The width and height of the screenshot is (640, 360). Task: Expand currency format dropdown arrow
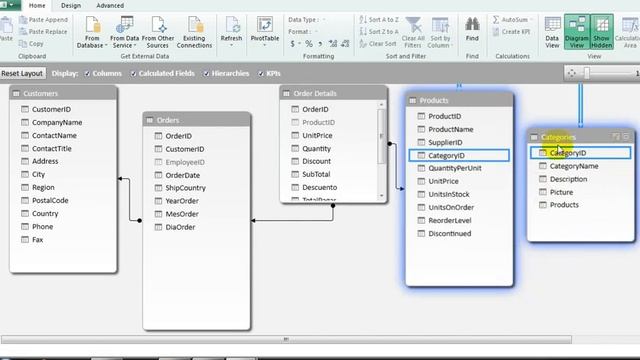coord(299,44)
